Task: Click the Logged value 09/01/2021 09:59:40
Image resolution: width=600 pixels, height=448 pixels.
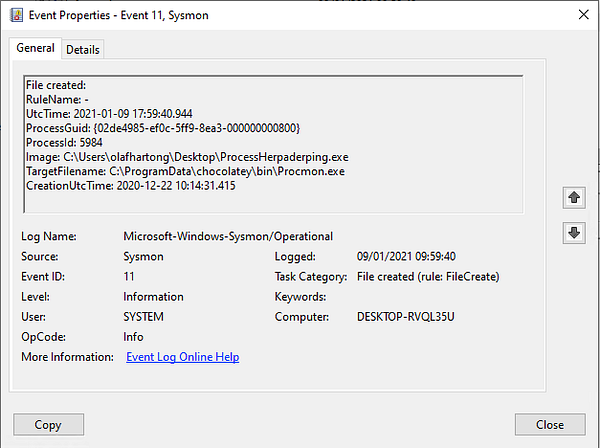Action: 406,256
